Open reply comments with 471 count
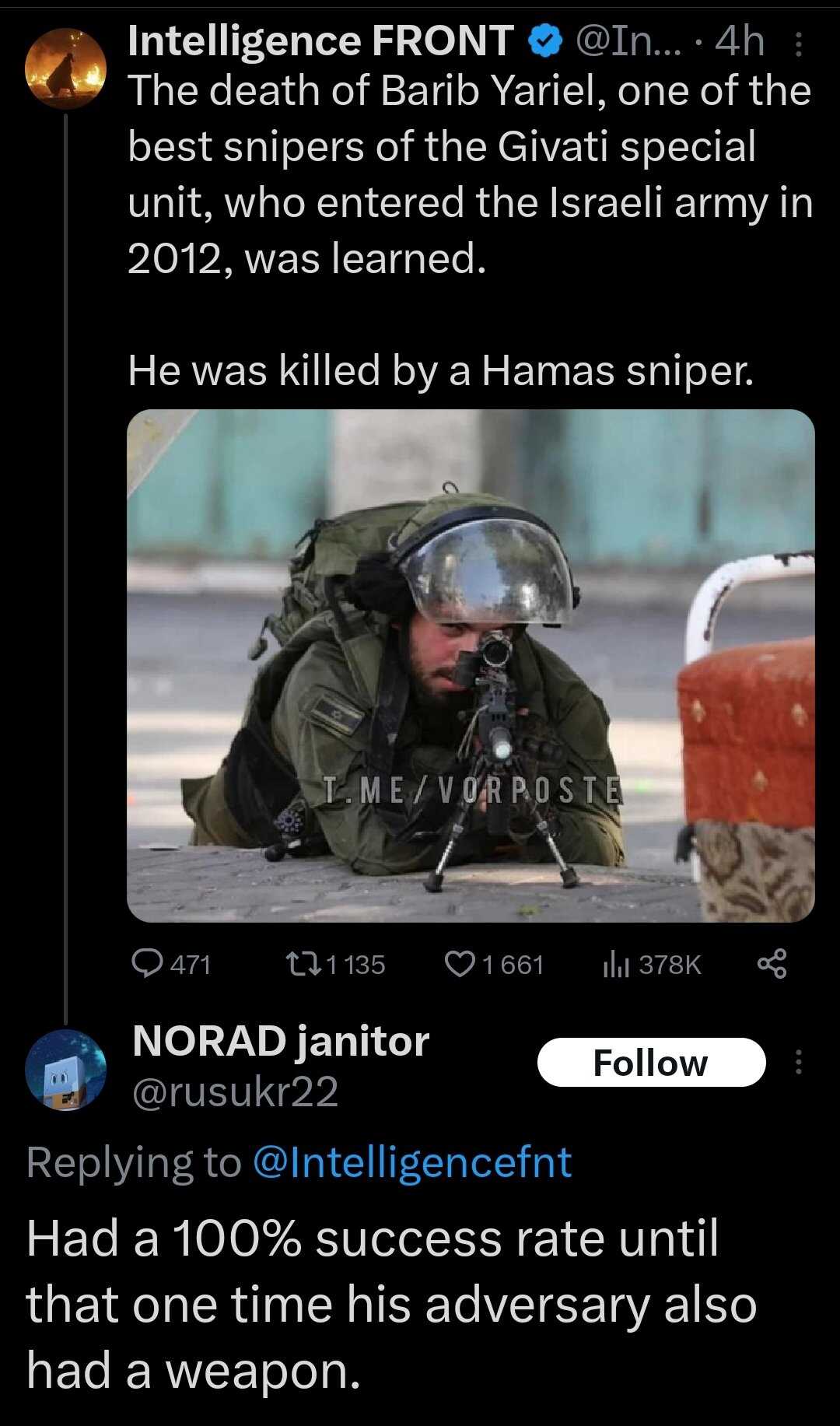840x1426 pixels. [171, 965]
